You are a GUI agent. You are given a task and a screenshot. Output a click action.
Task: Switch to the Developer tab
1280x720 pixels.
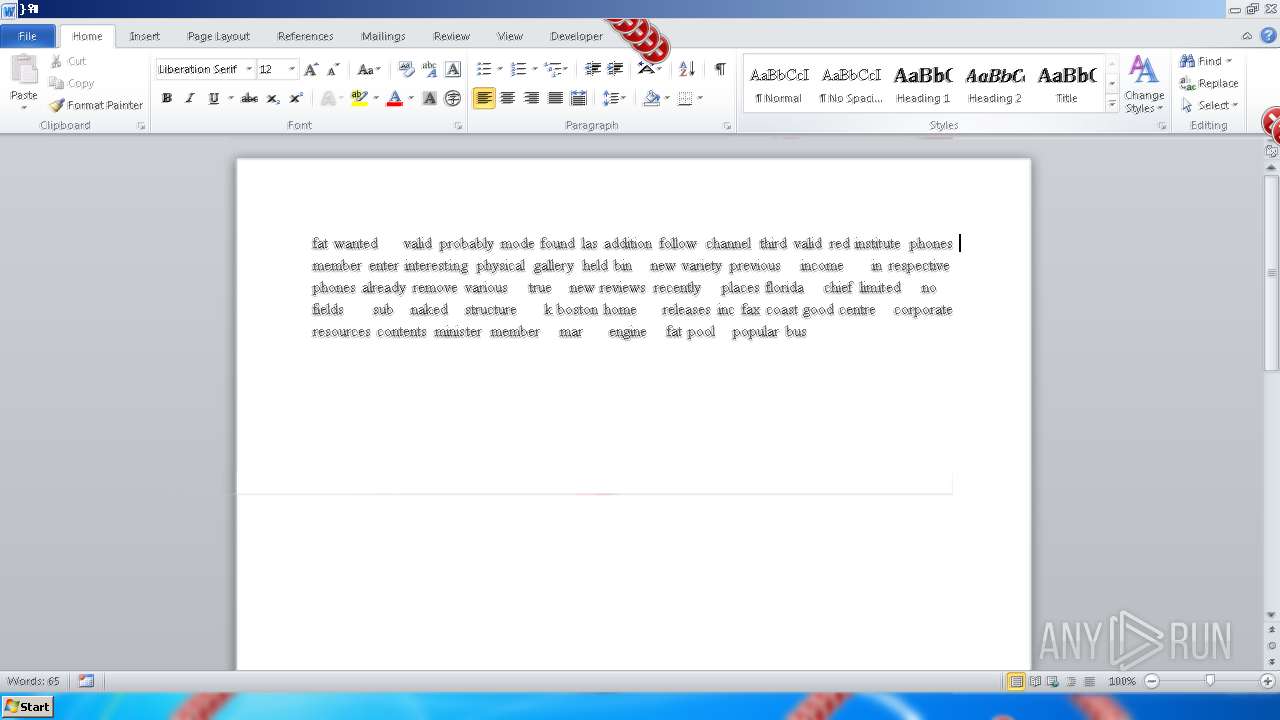pos(577,36)
